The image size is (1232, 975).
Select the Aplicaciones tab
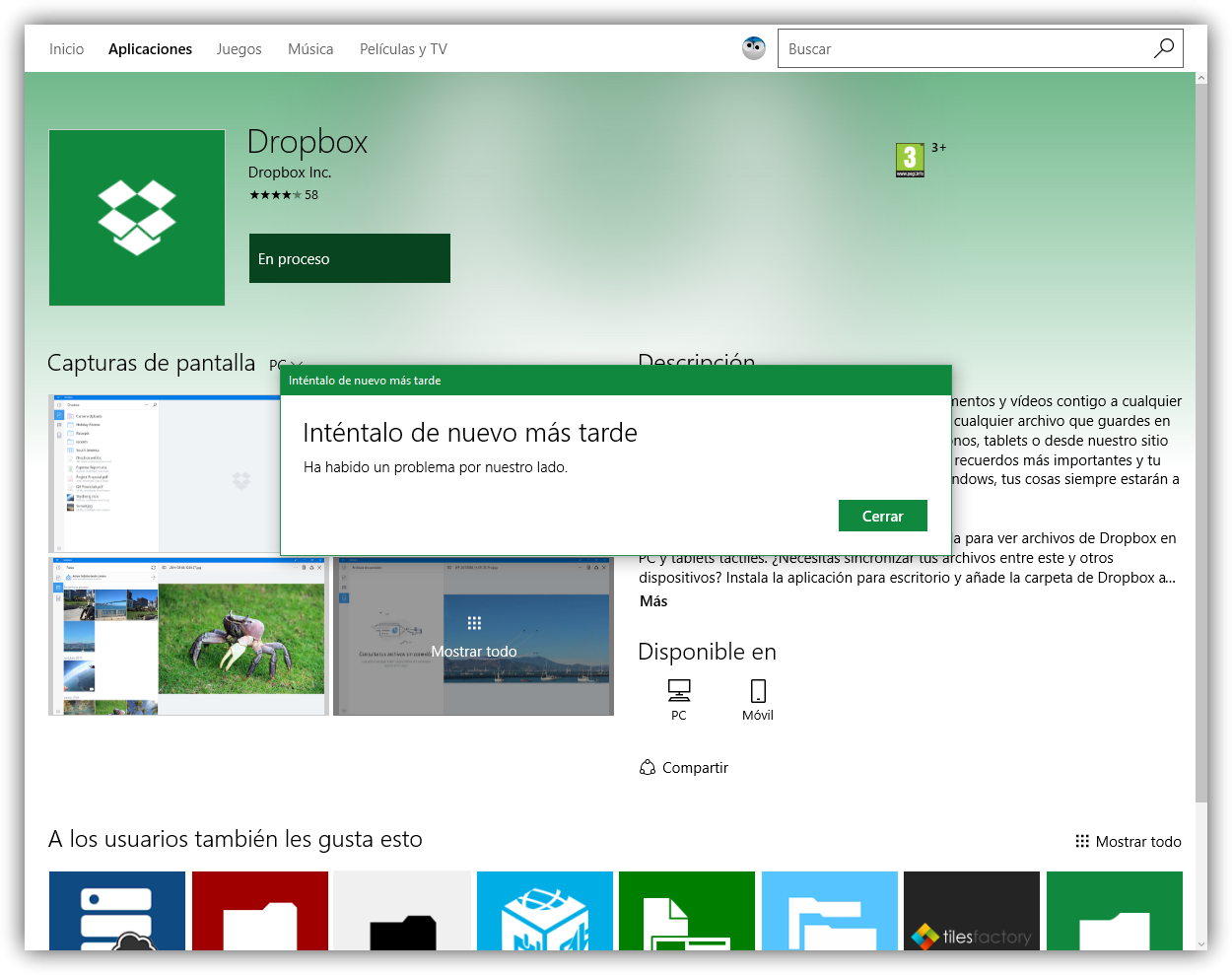150,49
